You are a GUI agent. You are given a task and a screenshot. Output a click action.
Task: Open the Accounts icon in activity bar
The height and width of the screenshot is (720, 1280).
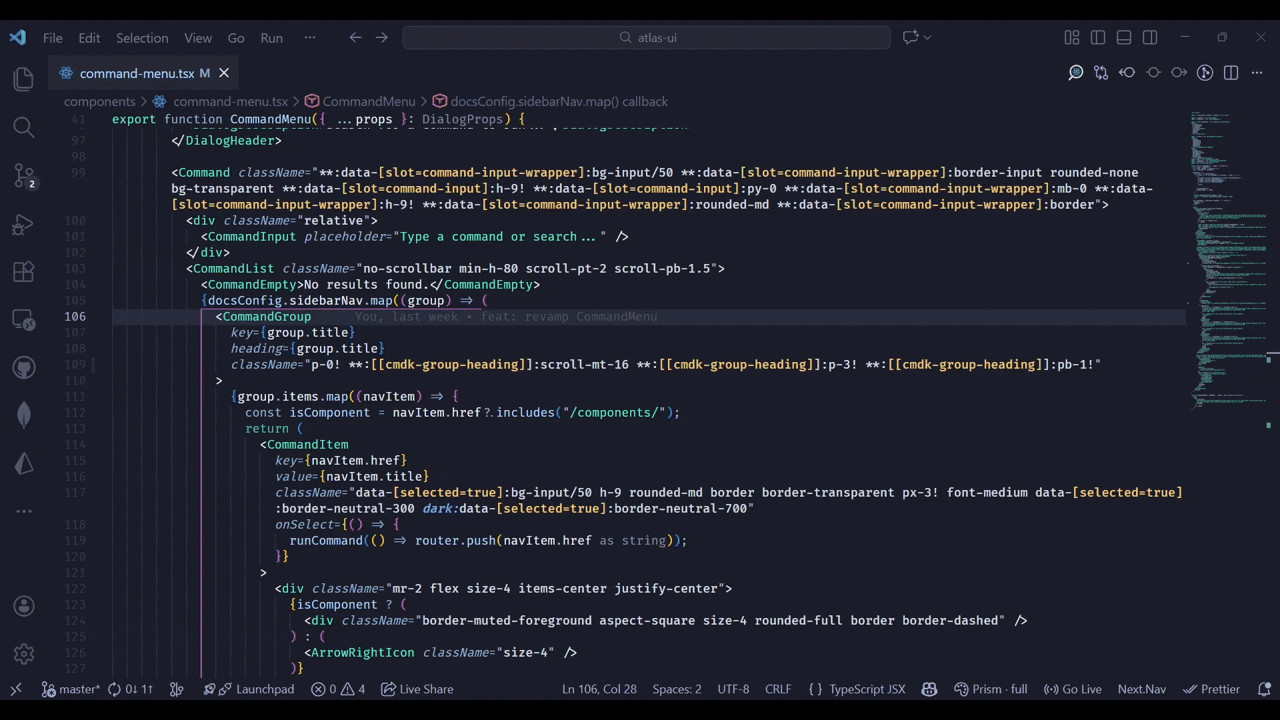click(24, 606)
